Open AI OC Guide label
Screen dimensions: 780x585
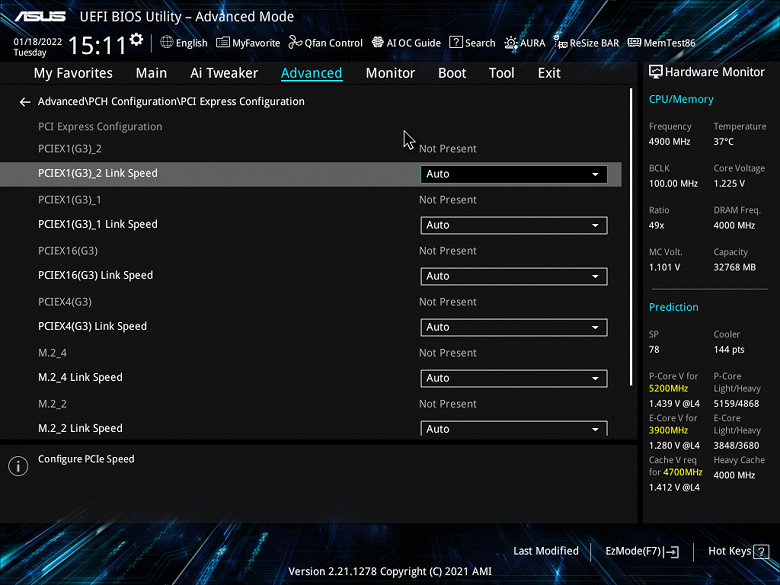(x=413, y=43)
